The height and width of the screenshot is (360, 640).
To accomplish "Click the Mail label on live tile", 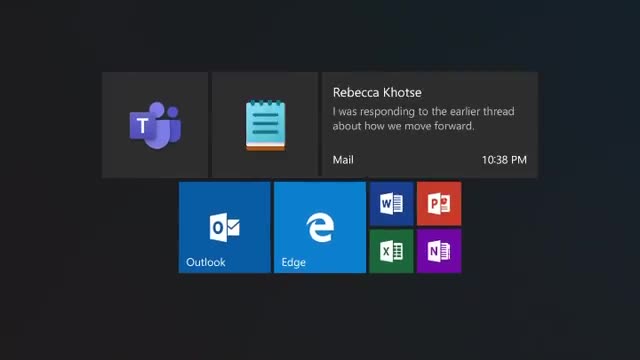I will [x=343, y=160].
